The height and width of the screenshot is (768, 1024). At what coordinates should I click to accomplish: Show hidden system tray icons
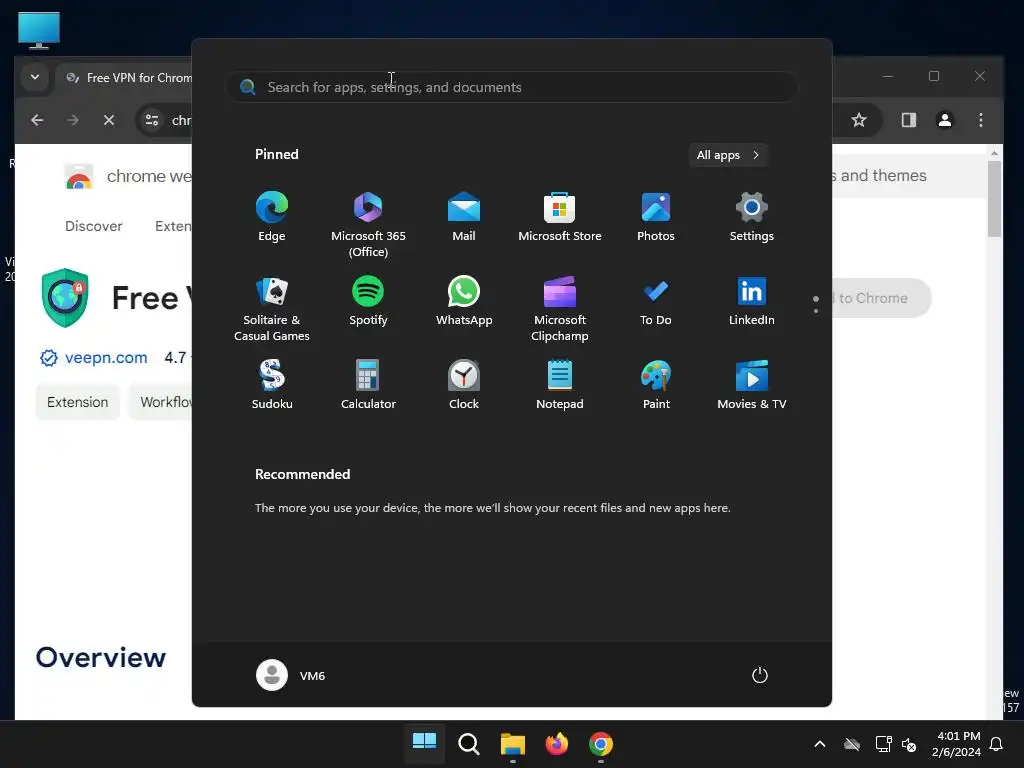[x=820, y=744]
